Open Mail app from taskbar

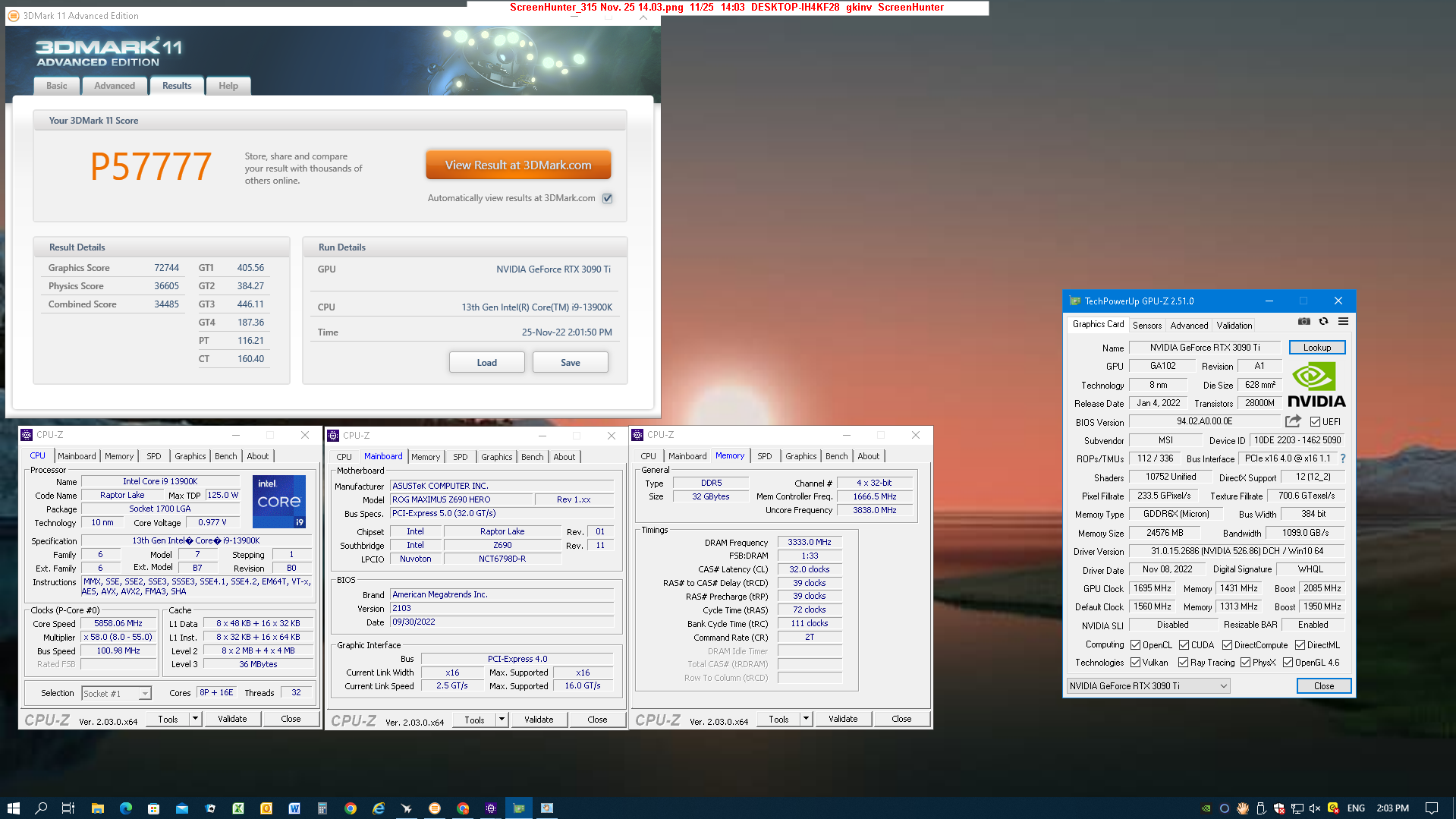tap(182, 808)
